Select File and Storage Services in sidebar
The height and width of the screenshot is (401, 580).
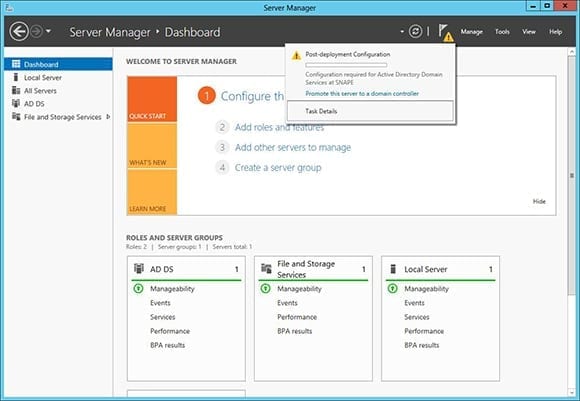point(58,117)
